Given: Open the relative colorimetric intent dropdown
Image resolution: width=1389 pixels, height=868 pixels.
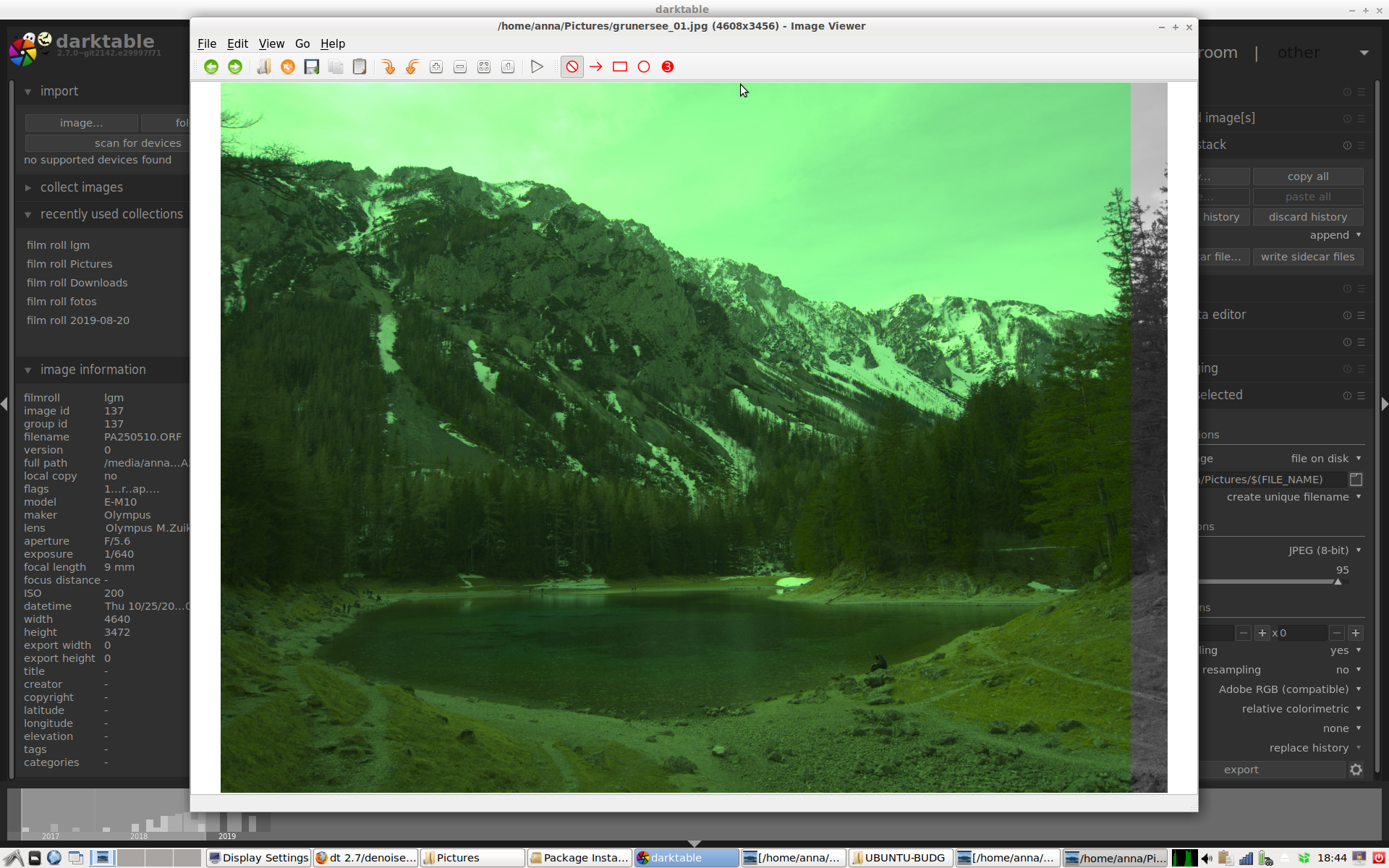Looking at the screenshot, I should [x=1302, y=709].
